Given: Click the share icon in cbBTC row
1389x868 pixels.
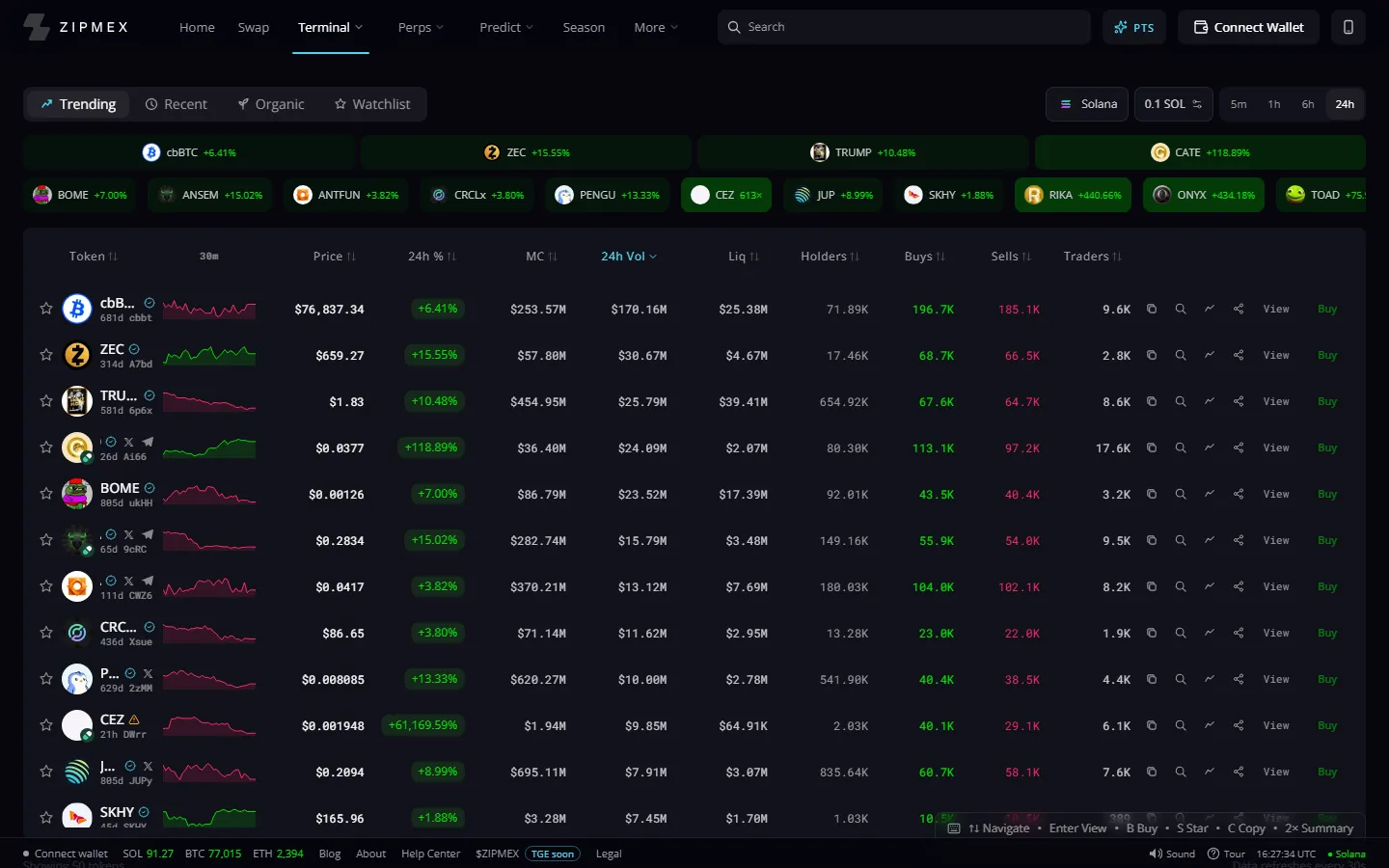Looking at the screenshot, I should click(x=1239, y=309).
